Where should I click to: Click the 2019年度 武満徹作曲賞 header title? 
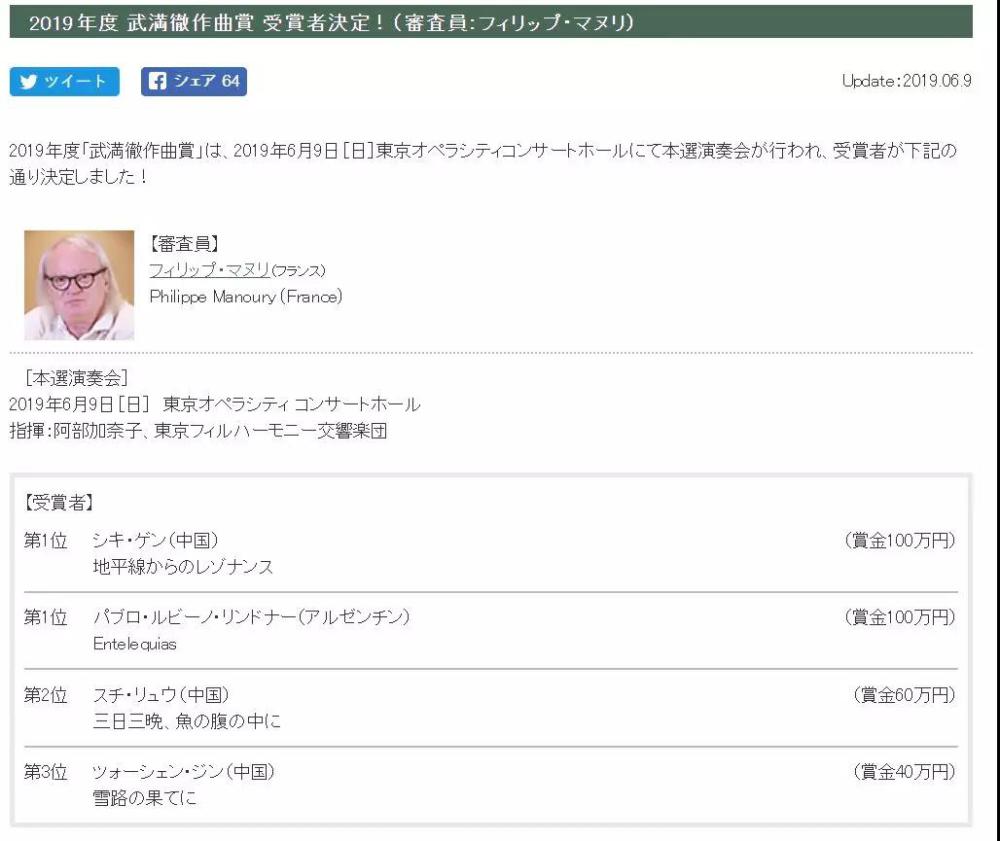[330, 23]
